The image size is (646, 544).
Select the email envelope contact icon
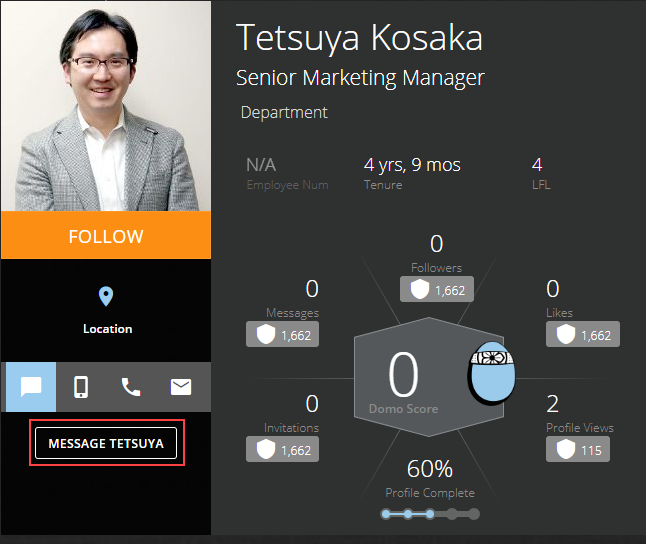(181, 387)
